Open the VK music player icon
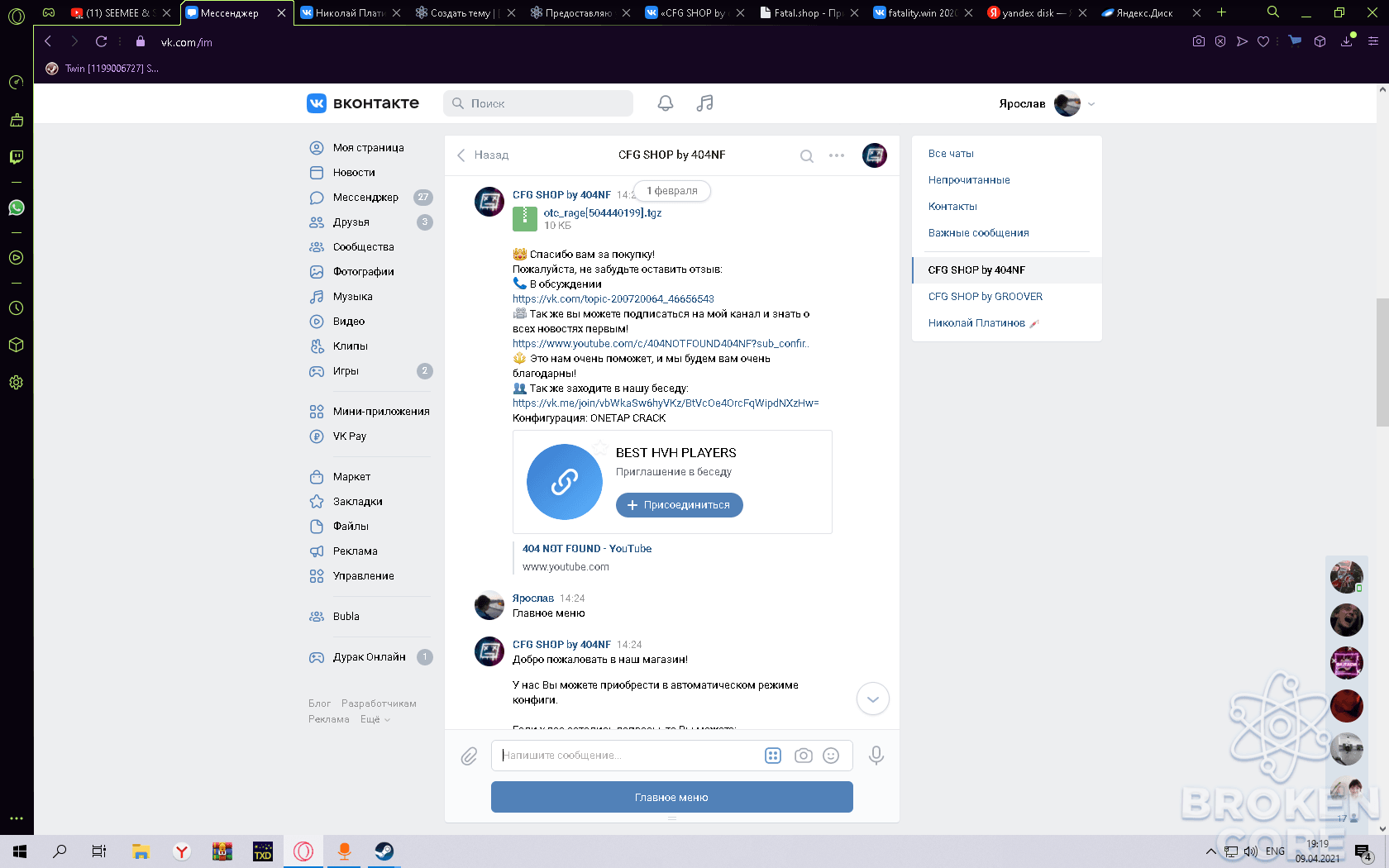1389x868 pixels. tap(704, 103)
